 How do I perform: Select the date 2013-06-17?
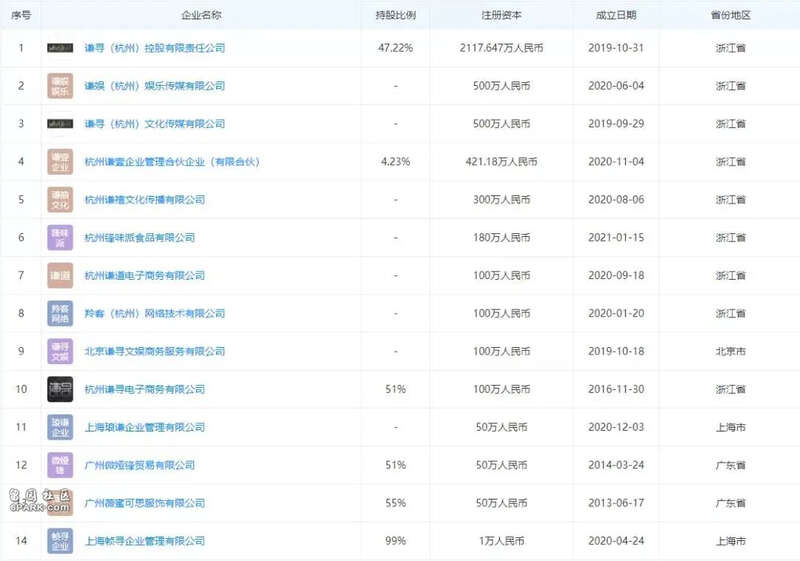pyautogui.click(x=616, y=503)
